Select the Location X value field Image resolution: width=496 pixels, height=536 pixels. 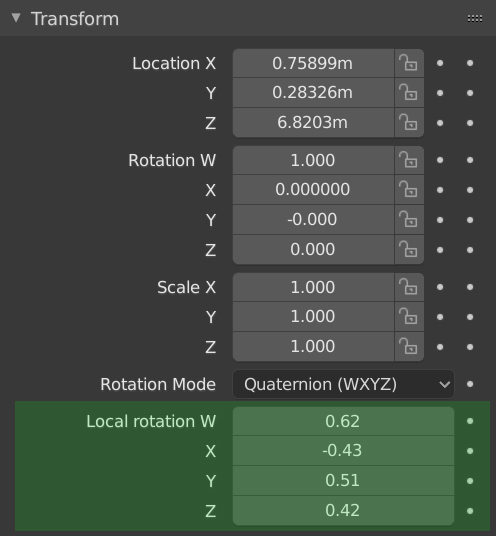point(313,63)
